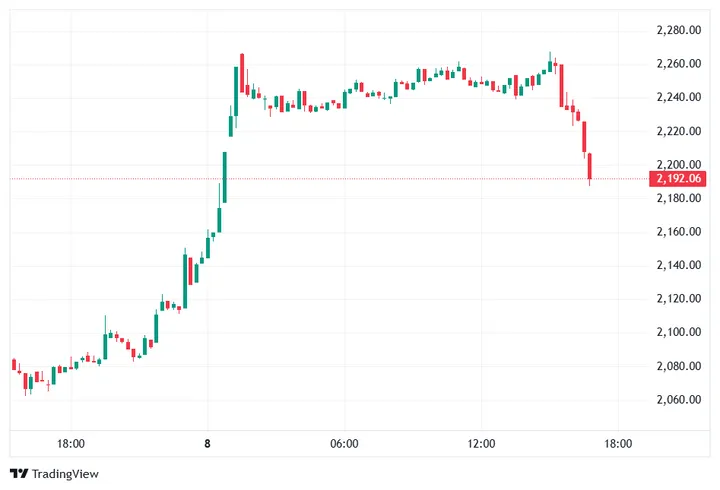Click the last red candle at the far right
The height and width of the screenshot is (490, 720).
pos(590,167)
